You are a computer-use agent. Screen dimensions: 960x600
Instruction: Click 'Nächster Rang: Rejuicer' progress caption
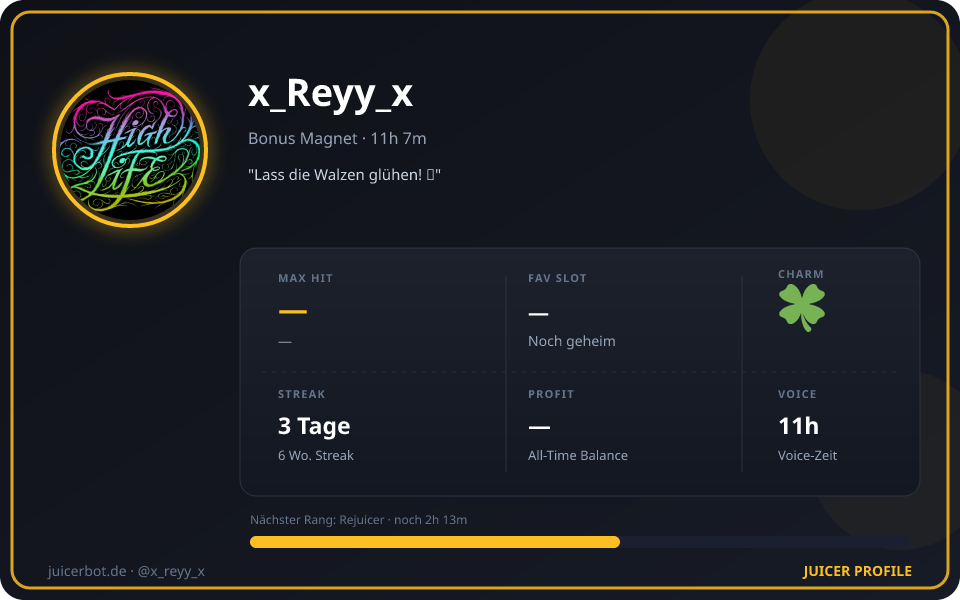tap(358, 520)
